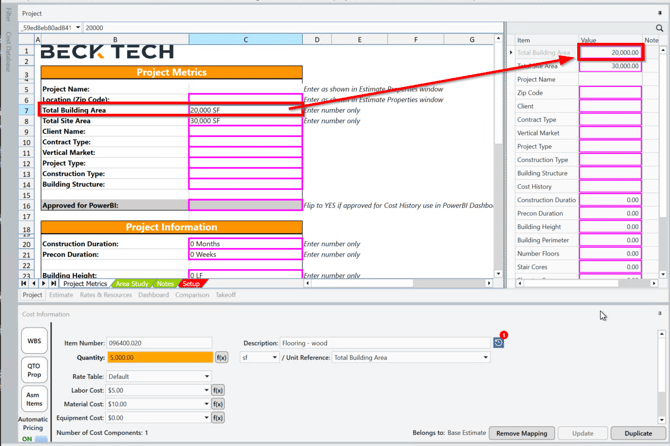This screenshot has height=446, width=670.
Task: Open the sf unit dropdown
Action: click(273, 357)
